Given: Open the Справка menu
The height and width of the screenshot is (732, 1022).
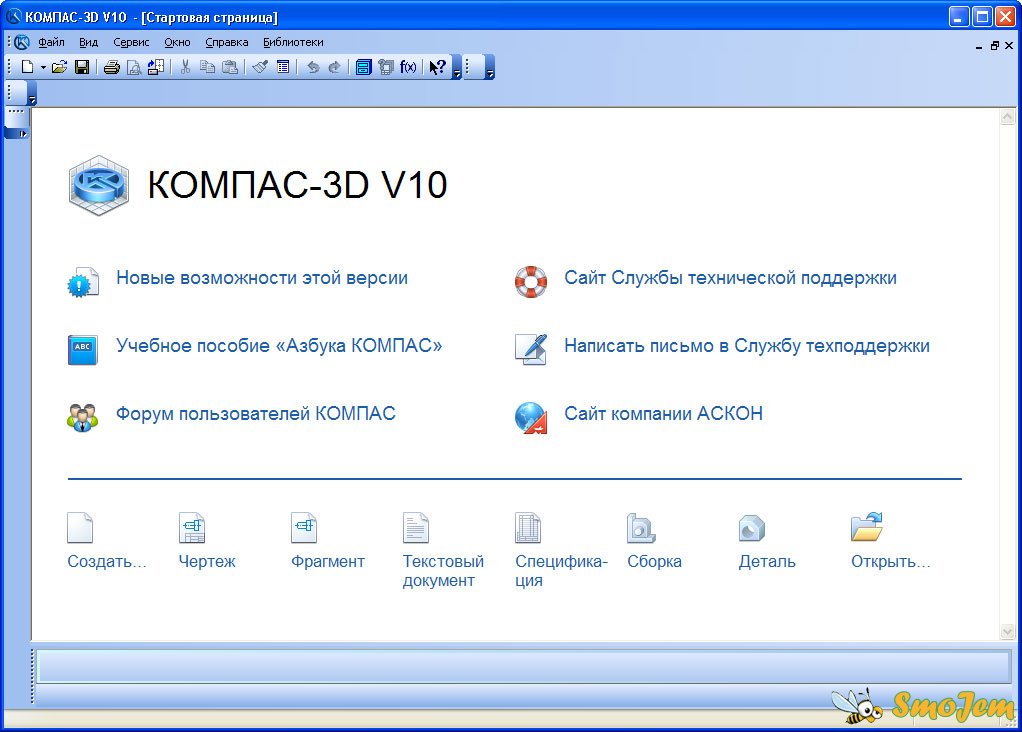Looking at the screenshot, I should (227, 42).
